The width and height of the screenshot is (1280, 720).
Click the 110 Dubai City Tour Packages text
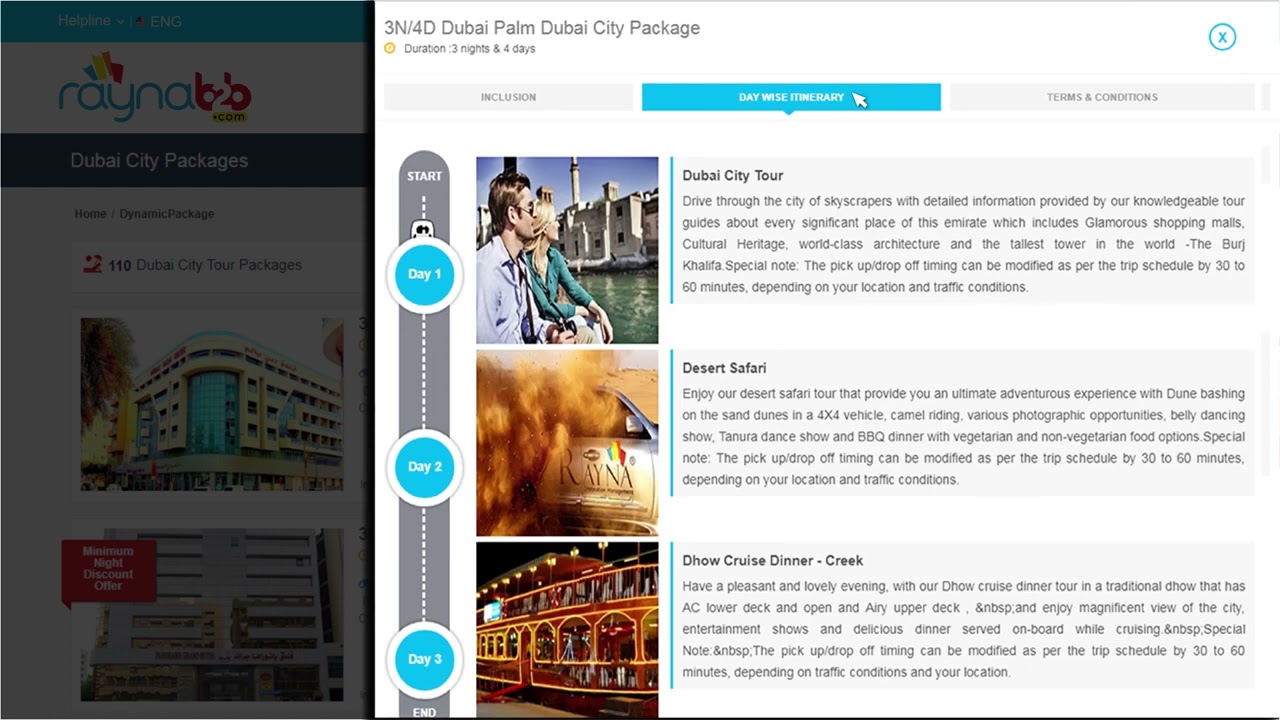[205, 265]
